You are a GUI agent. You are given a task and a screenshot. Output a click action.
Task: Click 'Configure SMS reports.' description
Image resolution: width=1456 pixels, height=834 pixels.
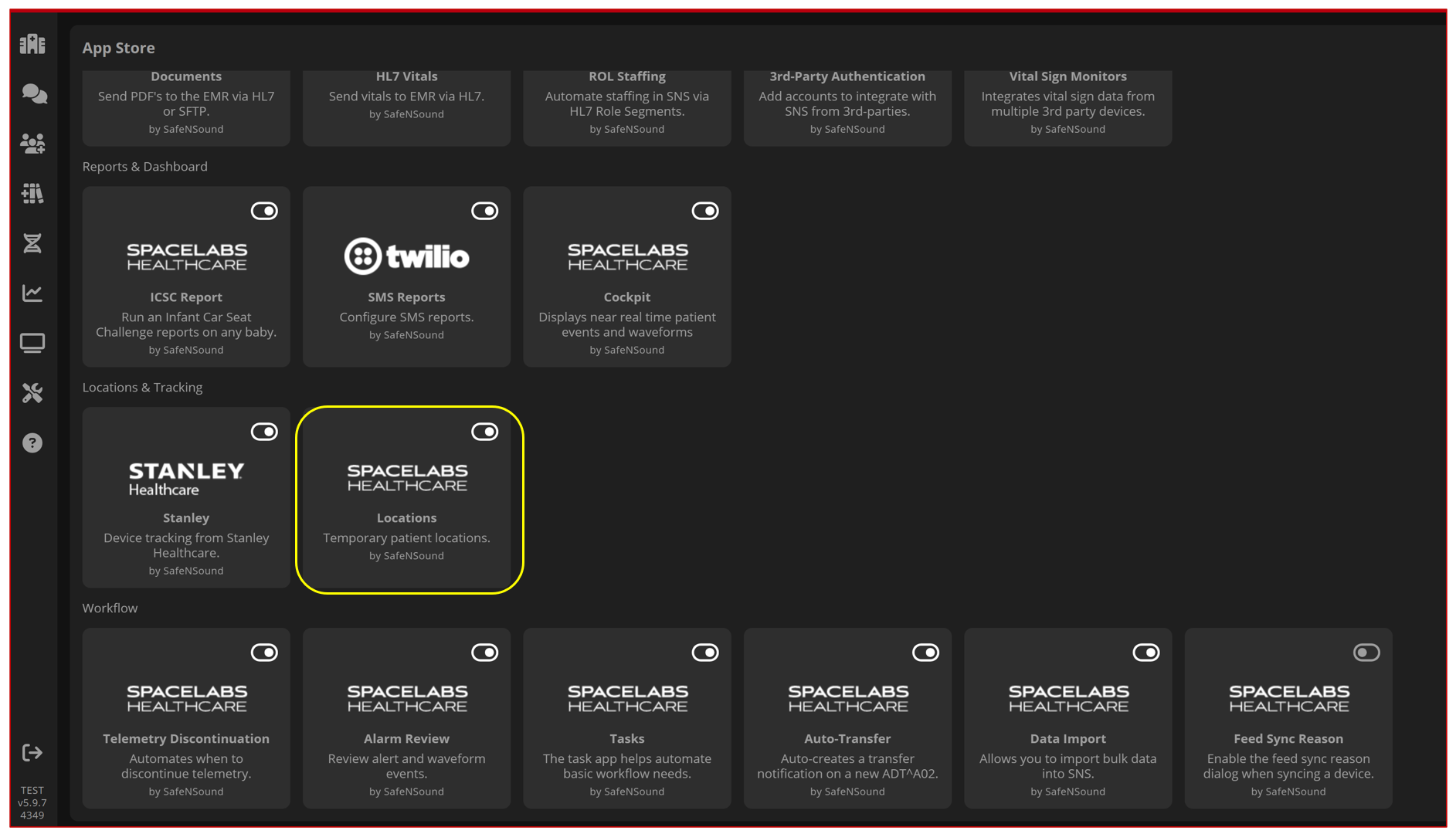coord(406,317)
